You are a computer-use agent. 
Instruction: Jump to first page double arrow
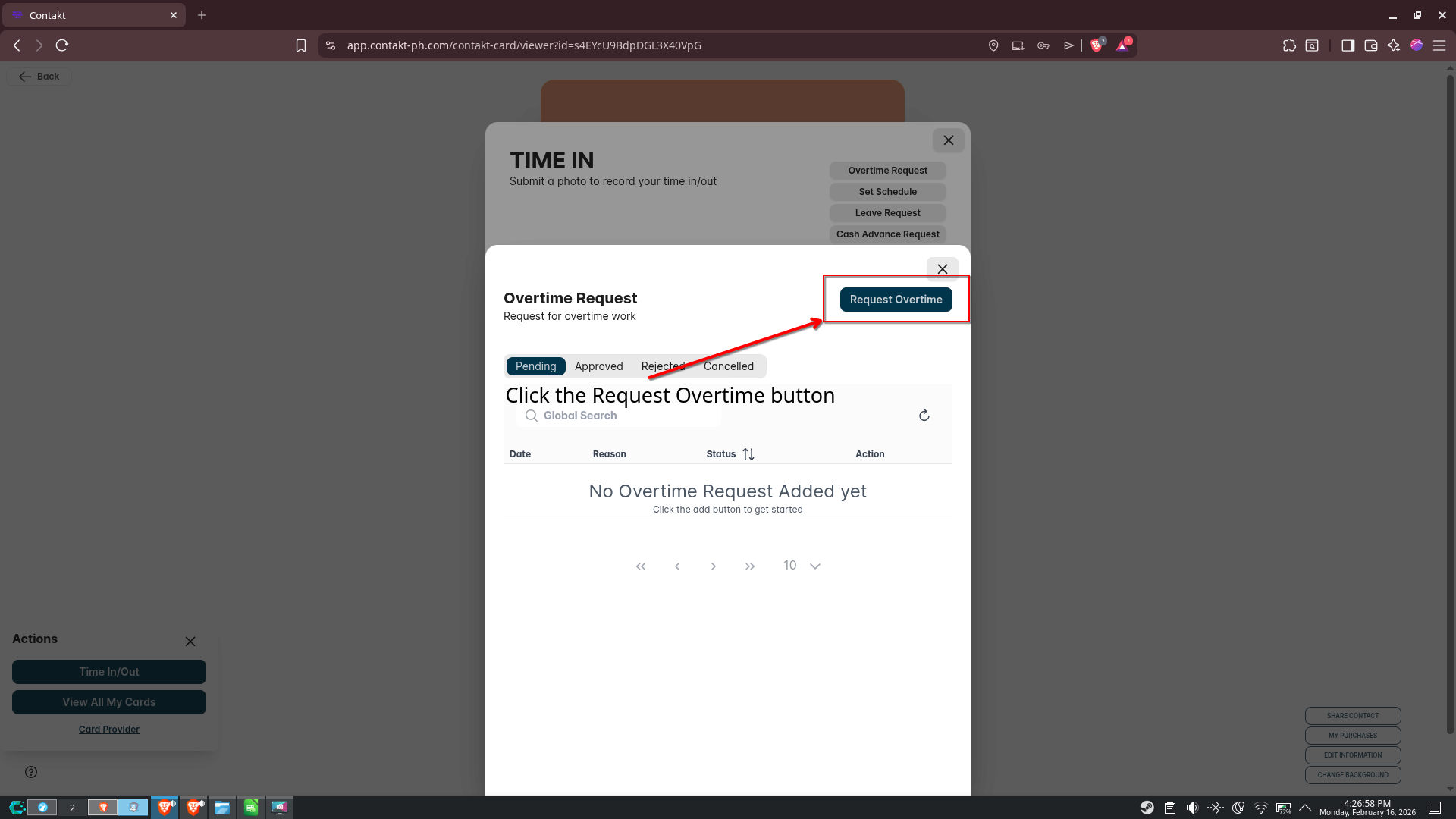(641, 566)
